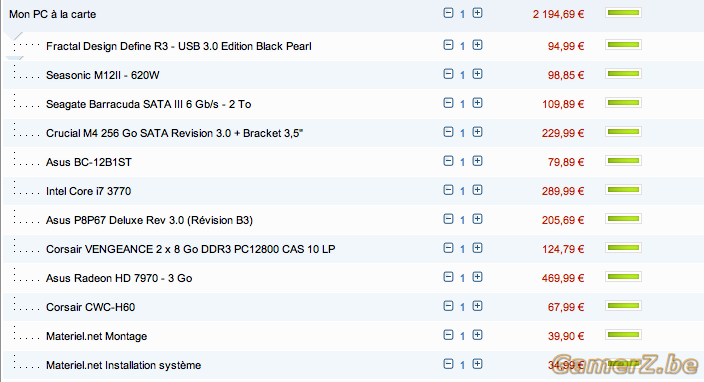This screenshot has height=382, width=704.
Task: Decrease Corsair VENGEANCE RAM quantity
Action: [x=448, y=248]
